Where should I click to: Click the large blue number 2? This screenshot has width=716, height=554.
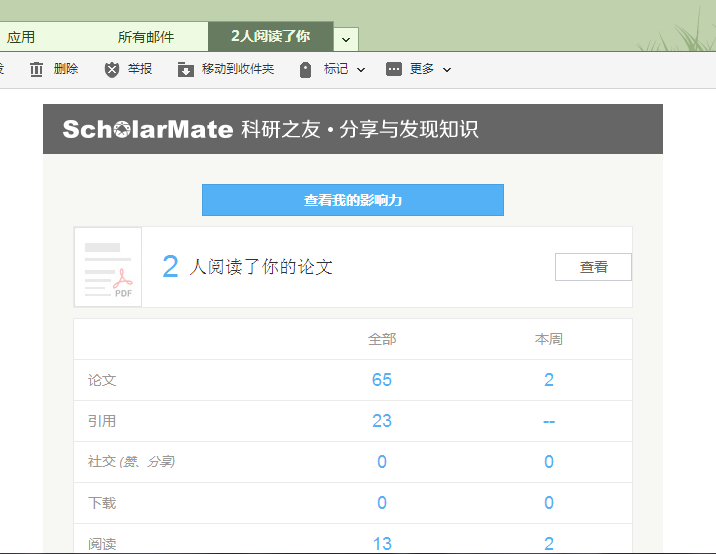click(x=170, y=267)
